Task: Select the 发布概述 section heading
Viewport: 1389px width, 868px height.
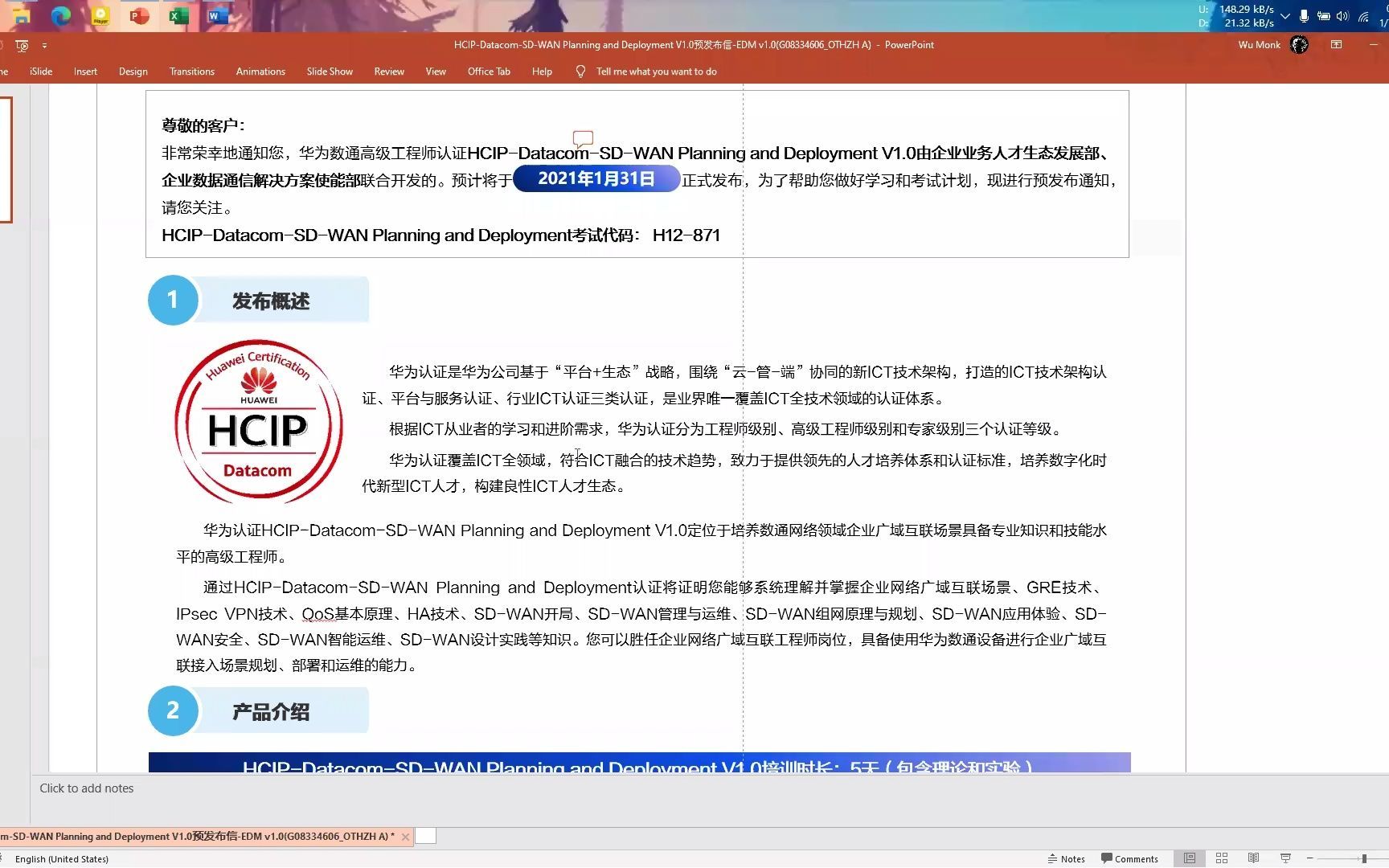Action: click(x=271, y=301)
